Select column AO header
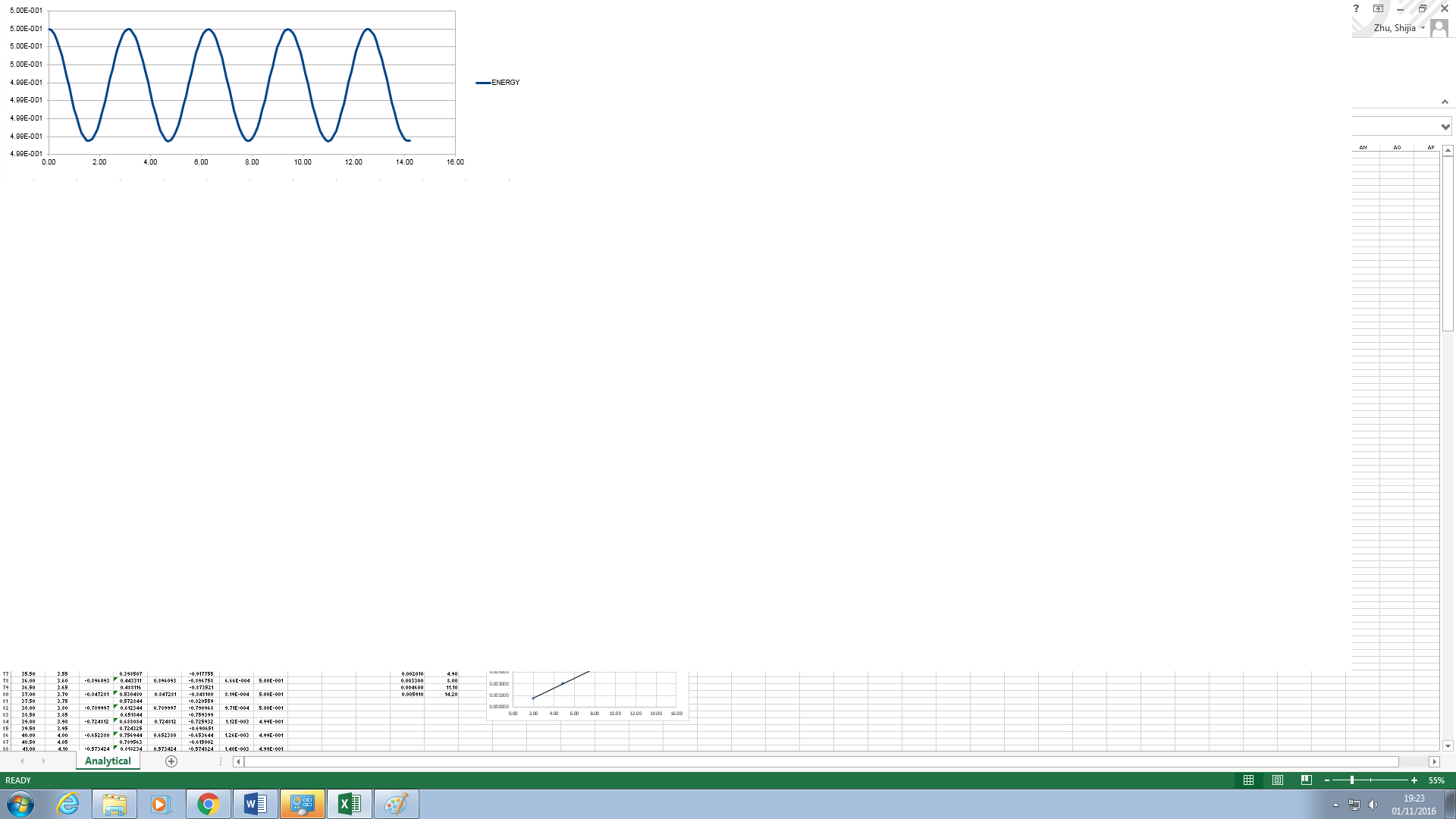Screen dimensions: 1456x819 point(1397,147)
